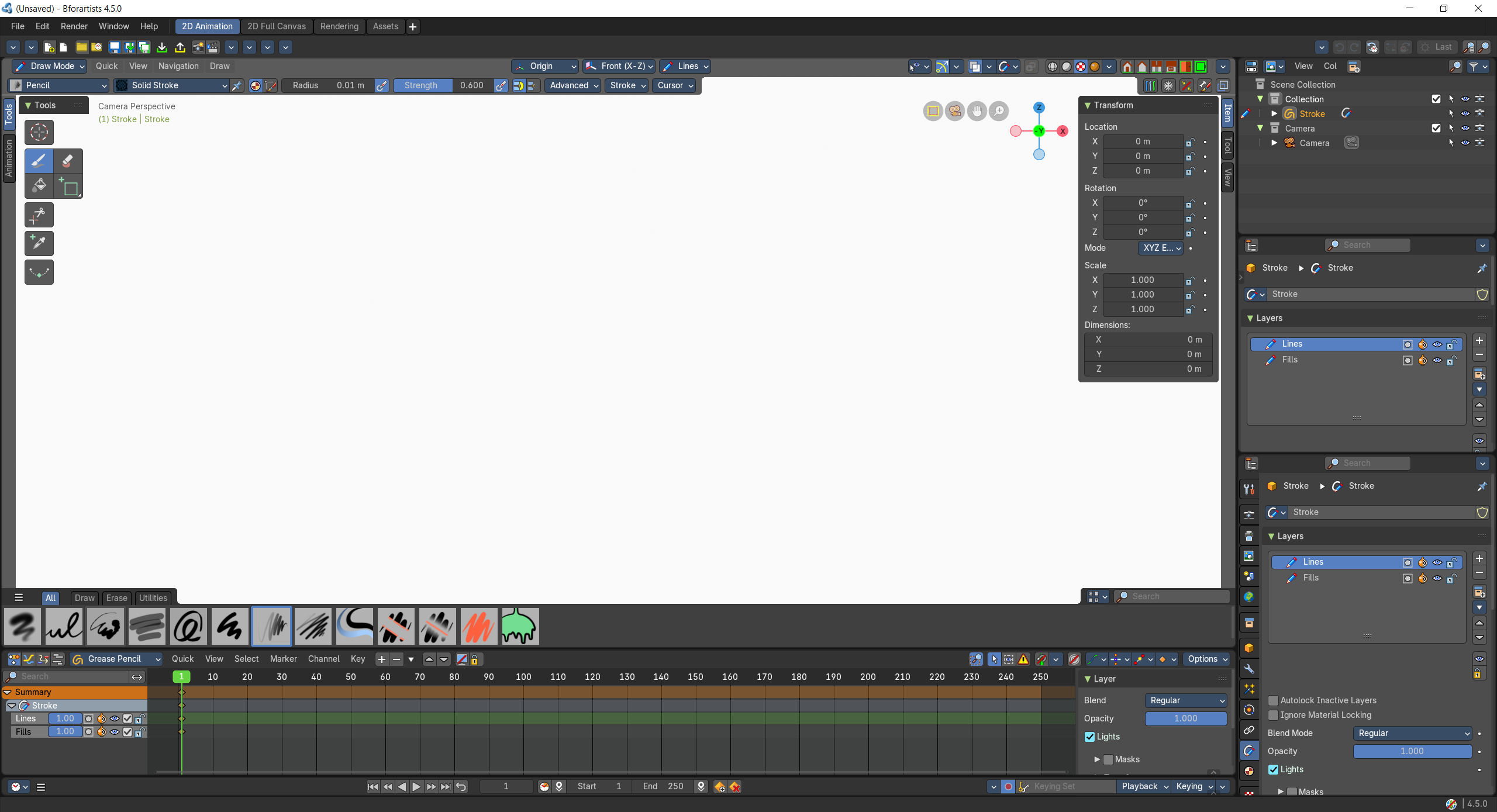Click the pin icon beside Solid Stroke
1497x812 pixels.
point(237,86)
